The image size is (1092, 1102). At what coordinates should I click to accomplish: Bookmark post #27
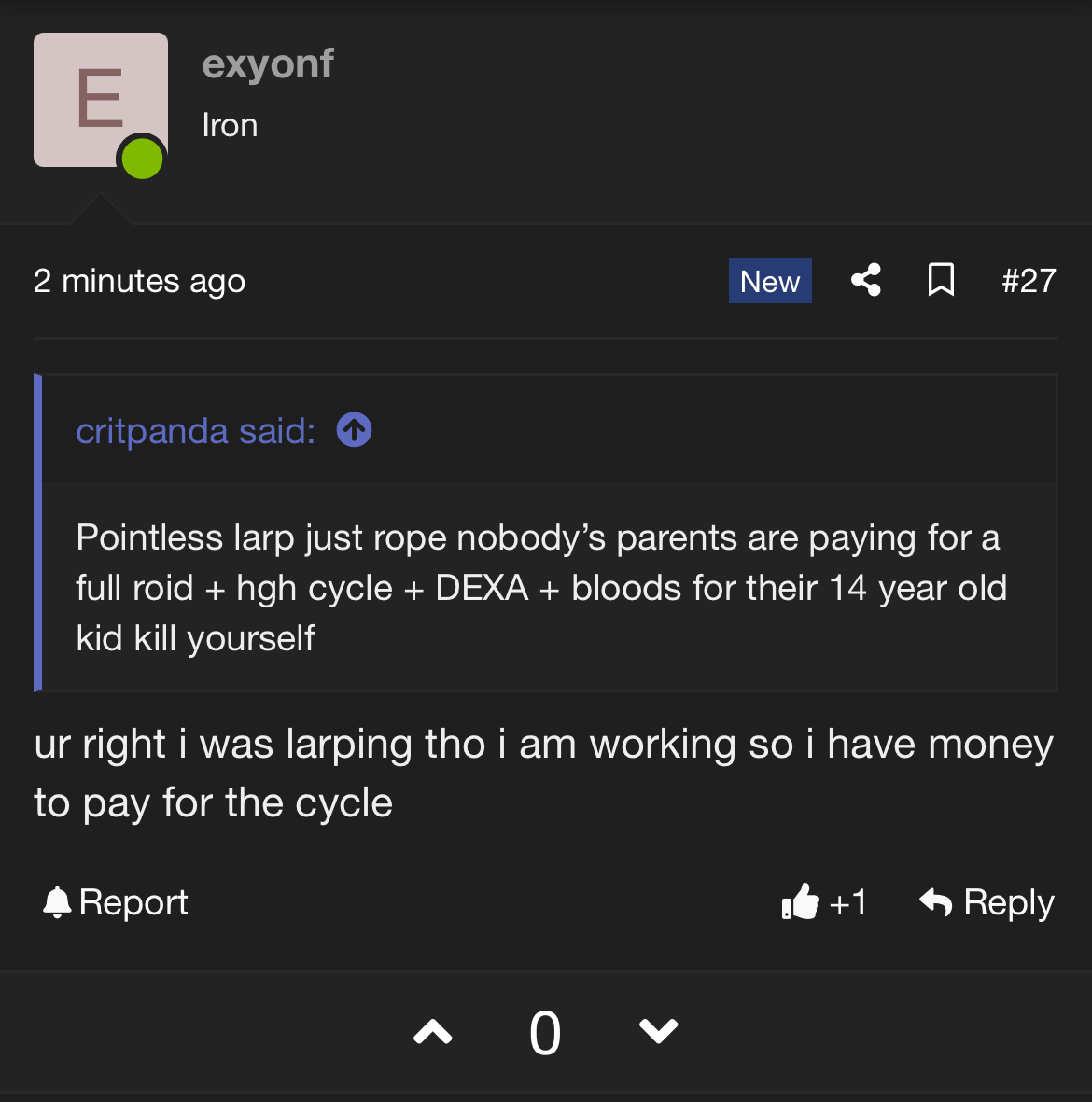tap(941, 280)
